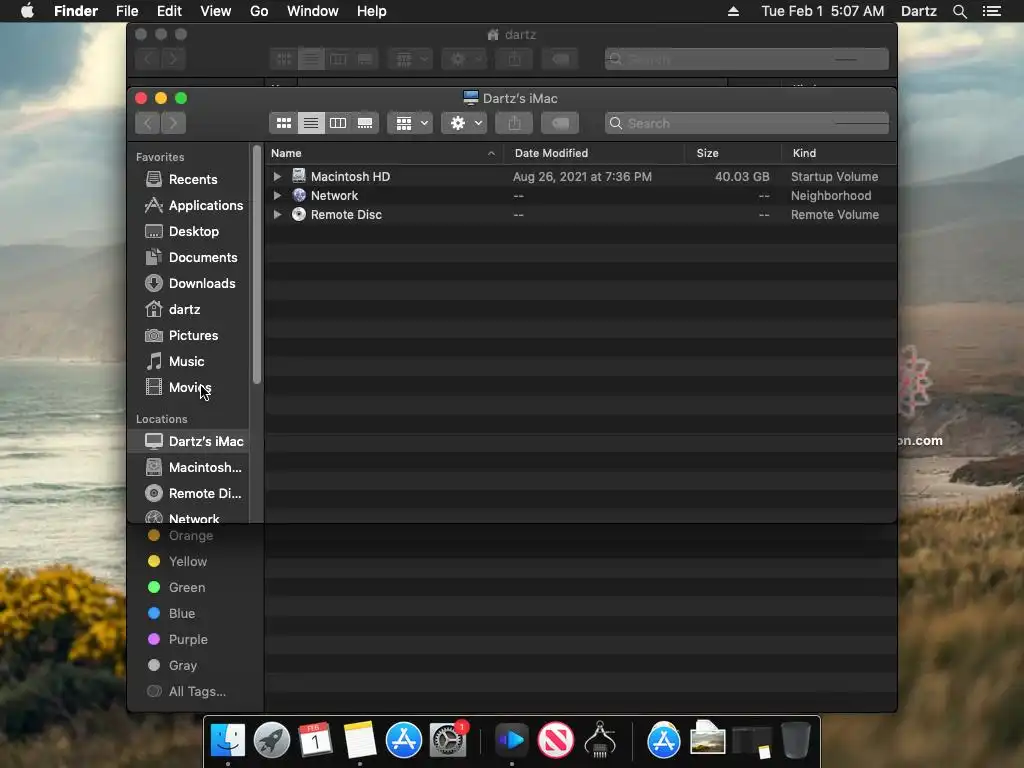
Task: Switch to column view in Dartz's iMac toolbar
Action: (x=338, y=123)
